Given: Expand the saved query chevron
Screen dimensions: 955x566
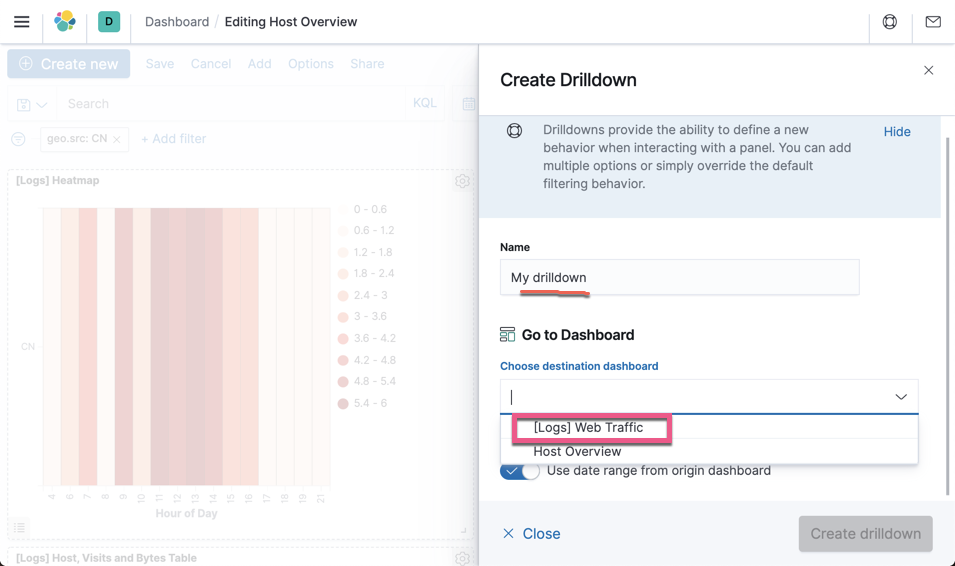Looking at the screenshot, I should pyautogui.click(x=41, y=105).
